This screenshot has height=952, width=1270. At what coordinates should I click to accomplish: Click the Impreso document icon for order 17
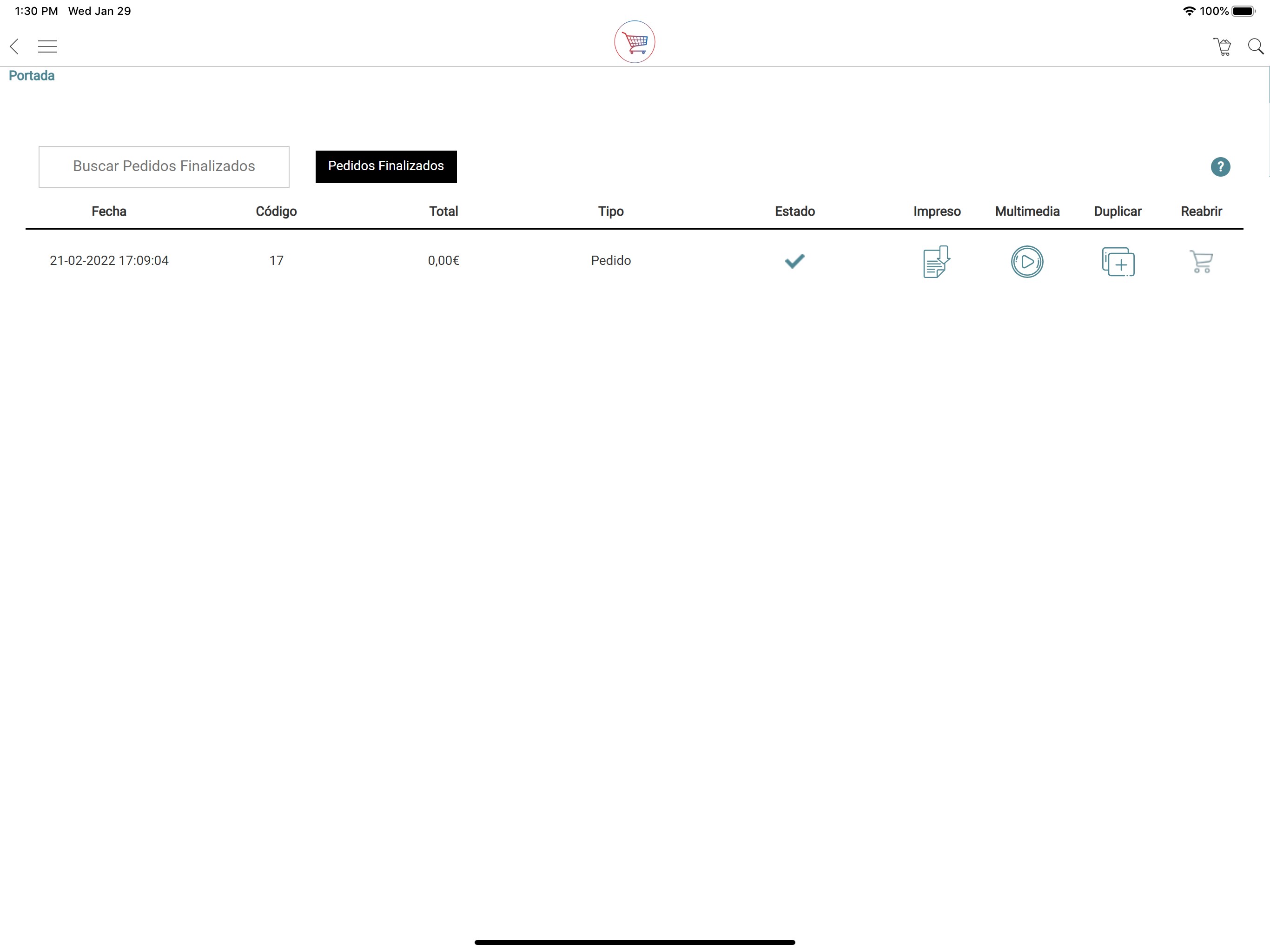936,262
